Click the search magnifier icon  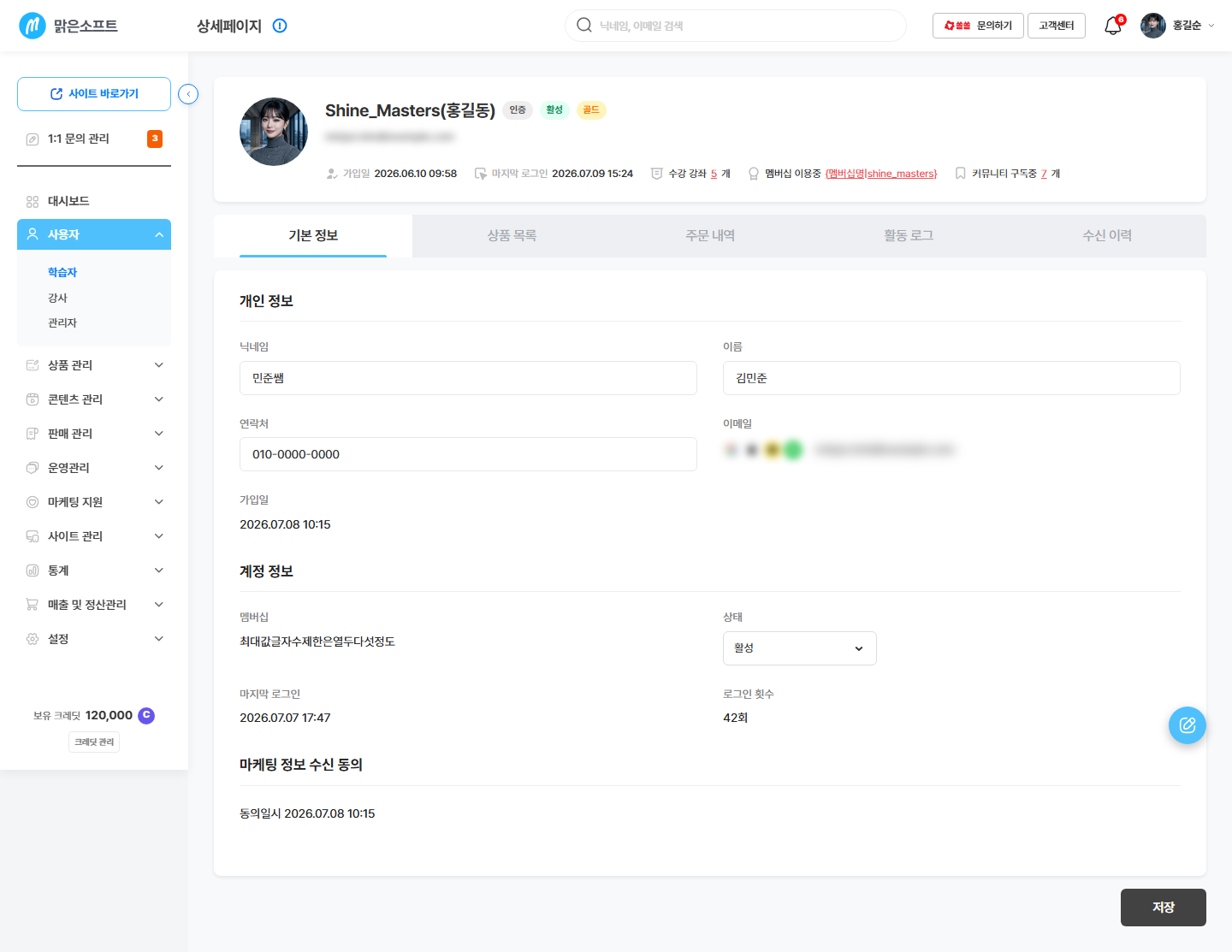pyautogui.click(x=584, y=25)
